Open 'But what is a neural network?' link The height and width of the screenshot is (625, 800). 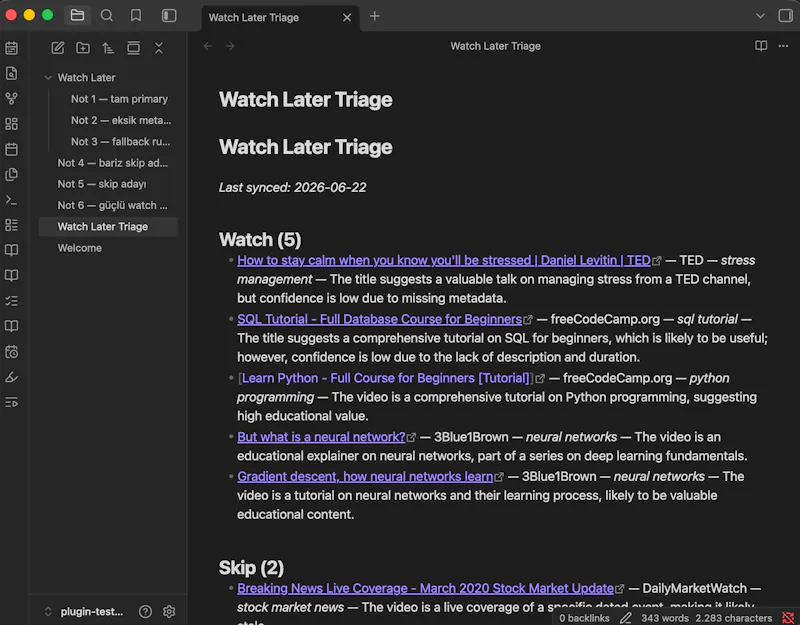click(x=321, y=437)
